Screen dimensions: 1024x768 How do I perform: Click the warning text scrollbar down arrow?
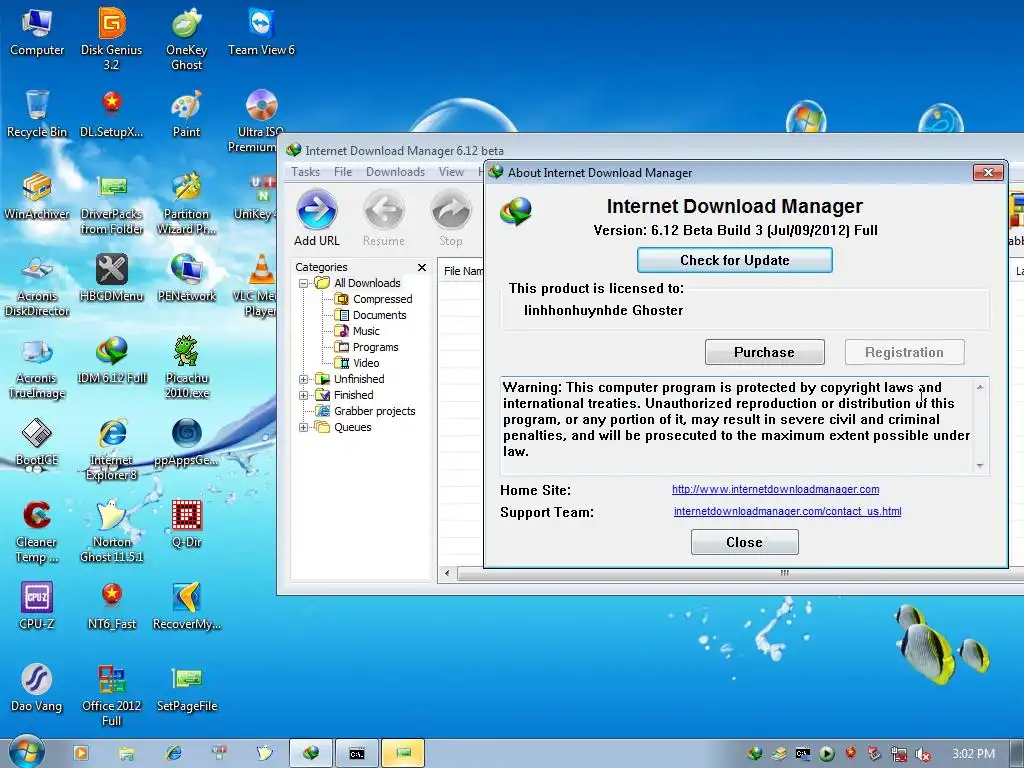click(x=980, y=466)
